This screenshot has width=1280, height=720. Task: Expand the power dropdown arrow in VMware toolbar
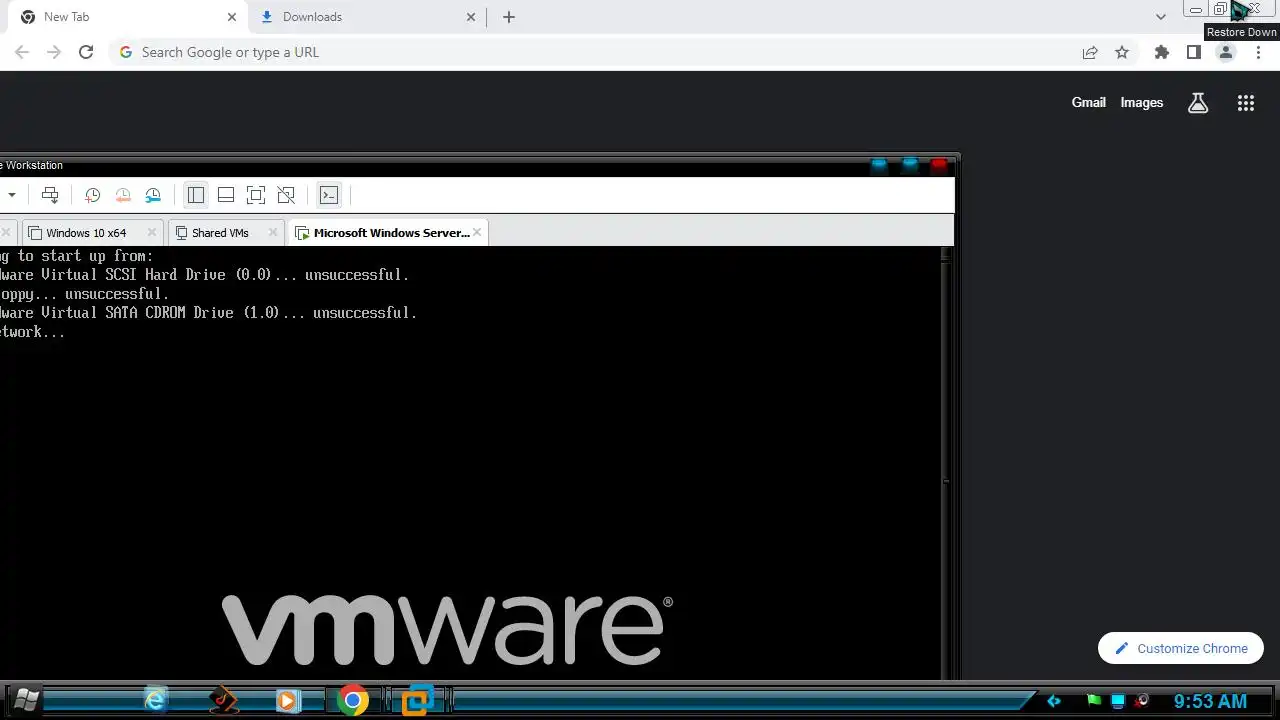[12, 195]
